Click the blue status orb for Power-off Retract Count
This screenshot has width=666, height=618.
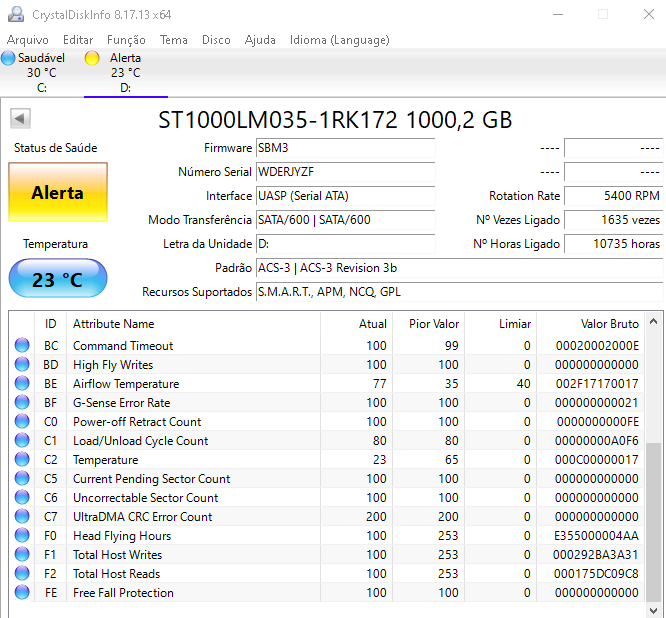pos(22,421)
